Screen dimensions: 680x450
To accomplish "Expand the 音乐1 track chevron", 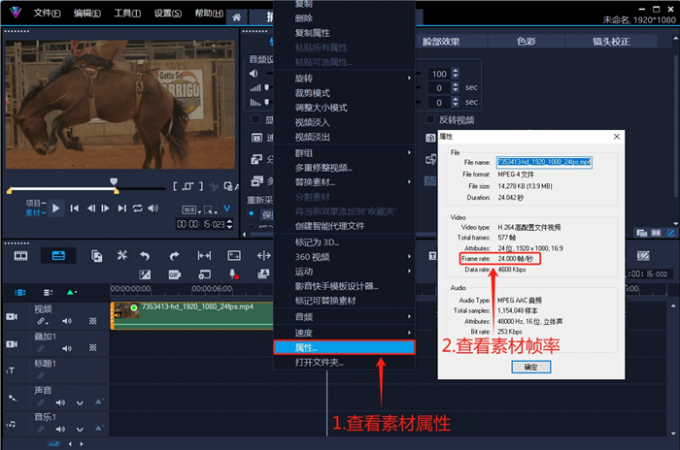I will pos(80,429).
